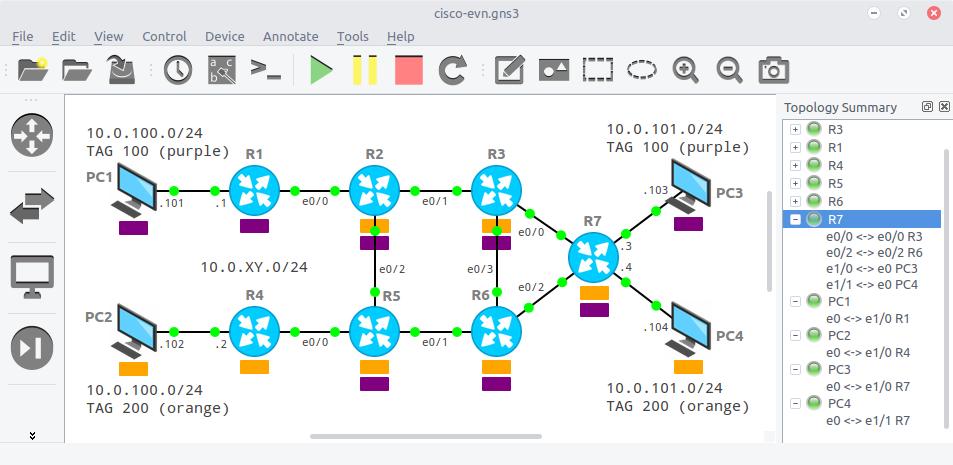Click the horizontal scrollbar under the canvas
The height and width of the screenshot is (465, 953).
[425, 436]
